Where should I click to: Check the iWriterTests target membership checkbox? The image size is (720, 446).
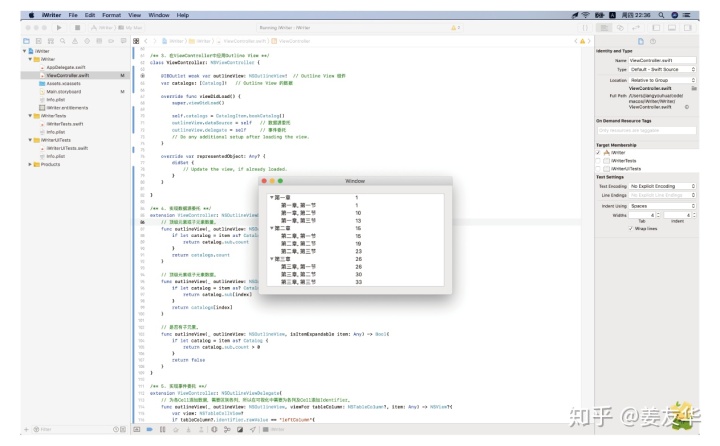598,161
